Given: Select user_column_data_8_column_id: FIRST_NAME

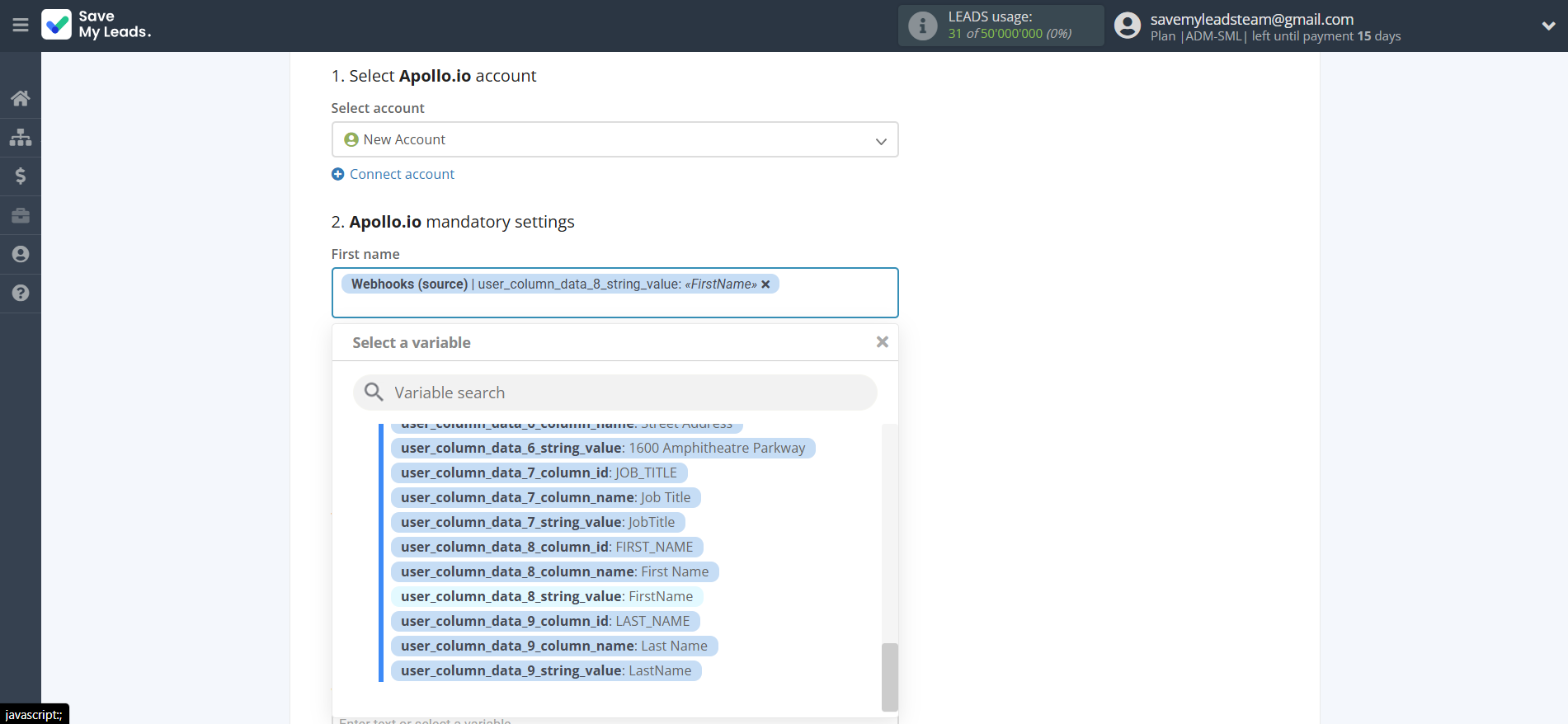Looking at the screenshot, I should click(547, 547).
